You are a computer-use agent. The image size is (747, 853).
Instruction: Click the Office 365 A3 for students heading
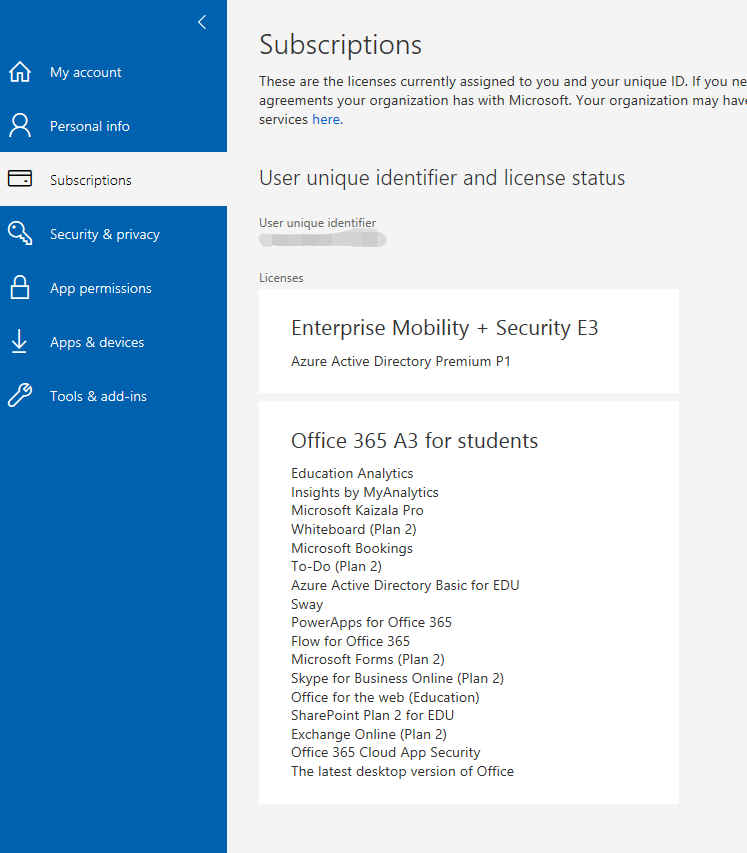[x=414, y=440]
